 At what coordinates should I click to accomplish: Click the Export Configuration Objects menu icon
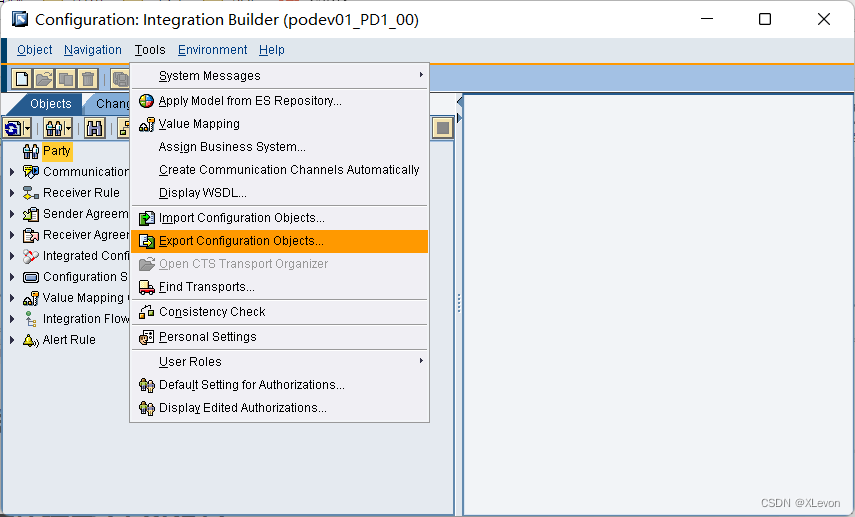tap(146, 241)
